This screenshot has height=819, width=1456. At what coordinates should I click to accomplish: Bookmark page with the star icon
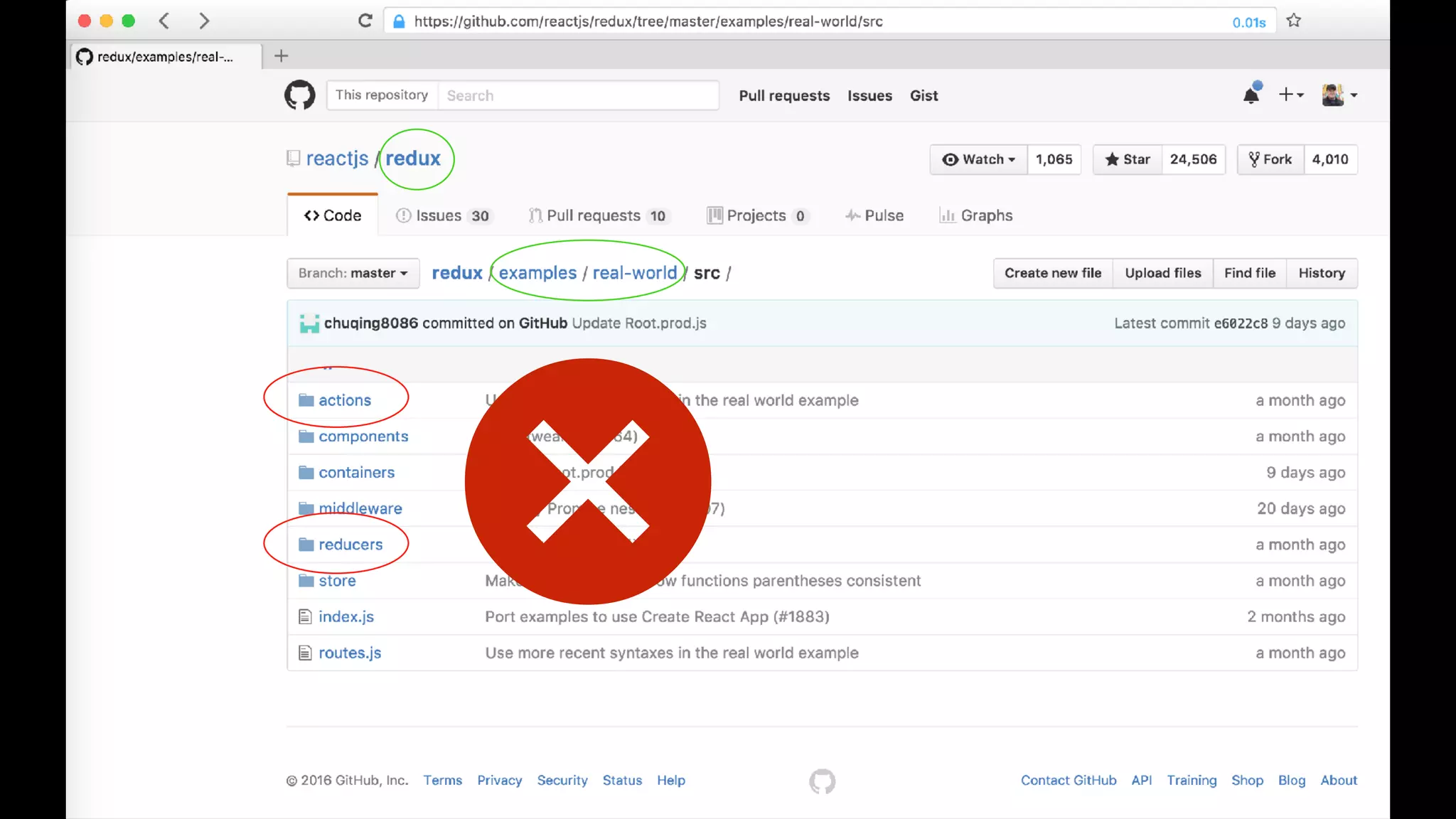pos(1293,21)
